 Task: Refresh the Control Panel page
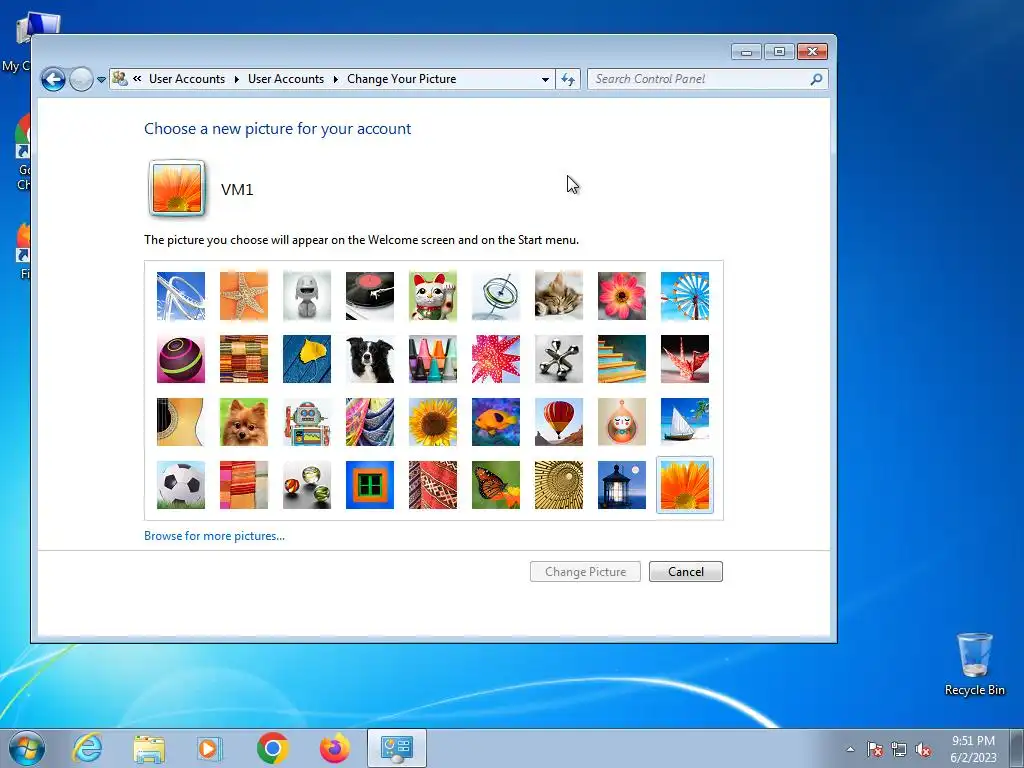[x=568, y=79]
